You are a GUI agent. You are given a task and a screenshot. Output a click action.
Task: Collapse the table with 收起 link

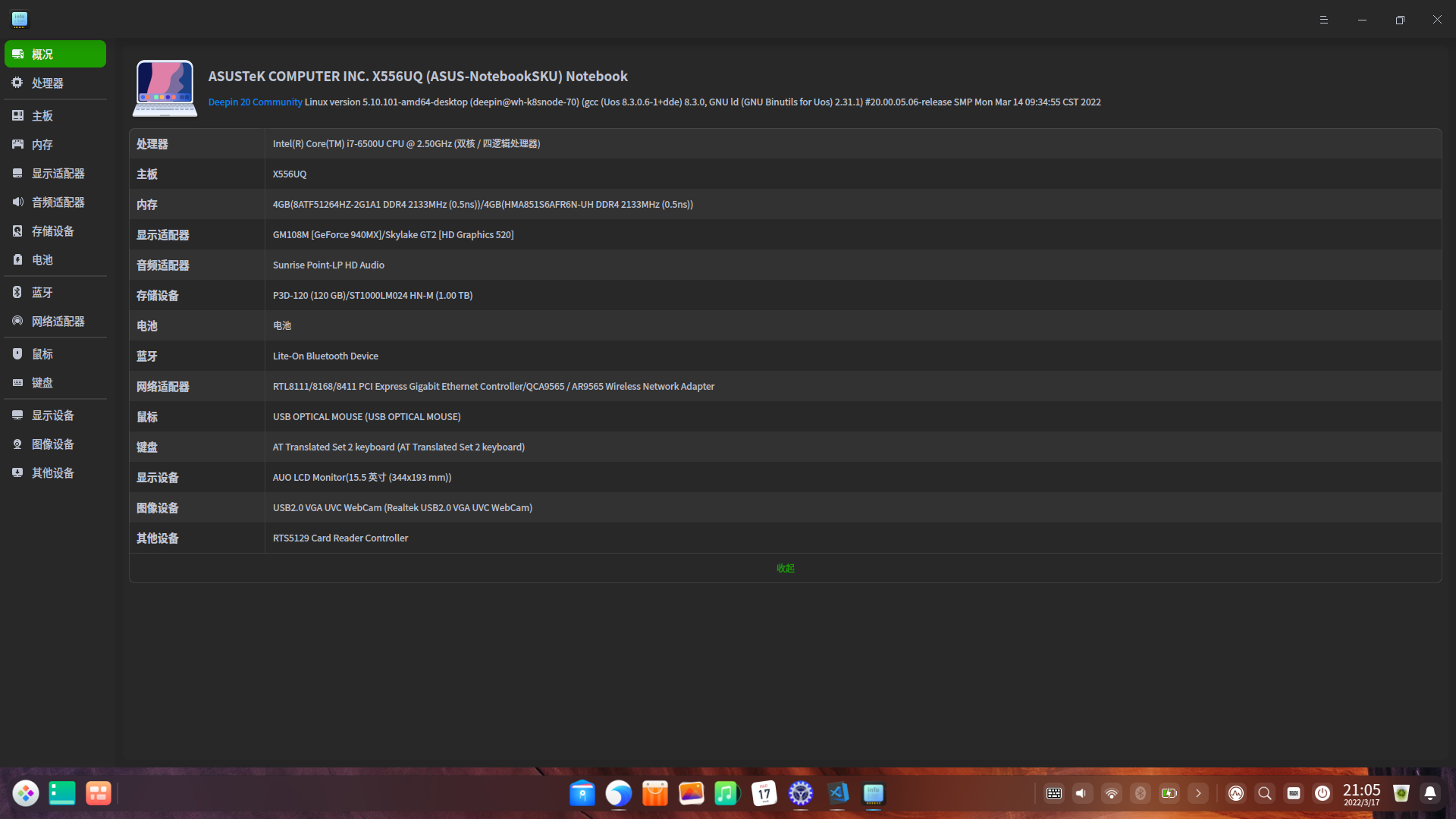785,568
